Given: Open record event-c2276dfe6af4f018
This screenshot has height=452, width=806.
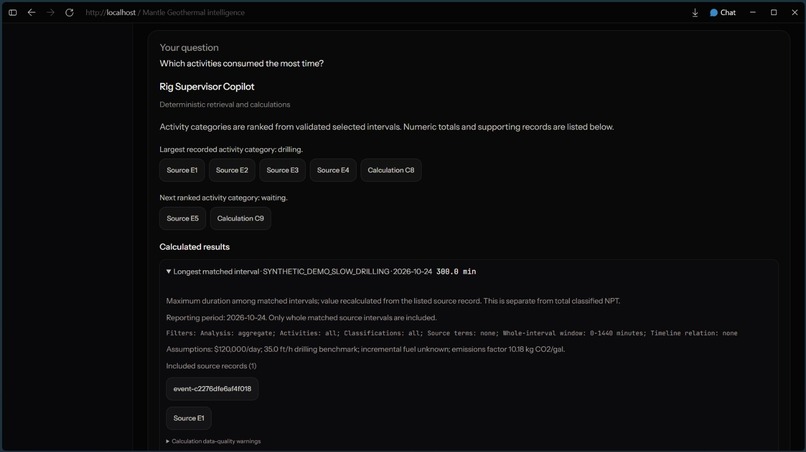Looking at the screenshot, I should click(212, 389).
